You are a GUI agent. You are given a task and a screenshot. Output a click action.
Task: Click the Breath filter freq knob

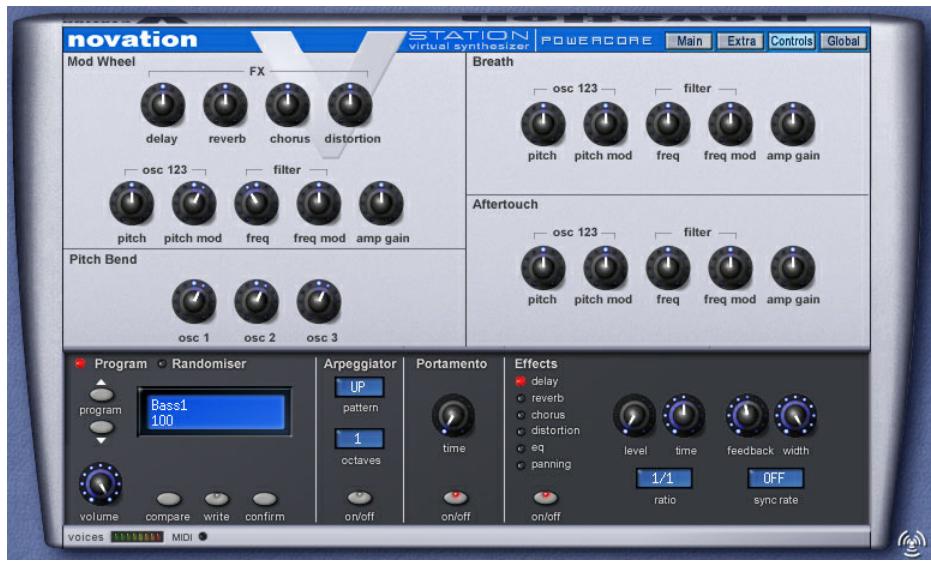(x=668, y=124)
